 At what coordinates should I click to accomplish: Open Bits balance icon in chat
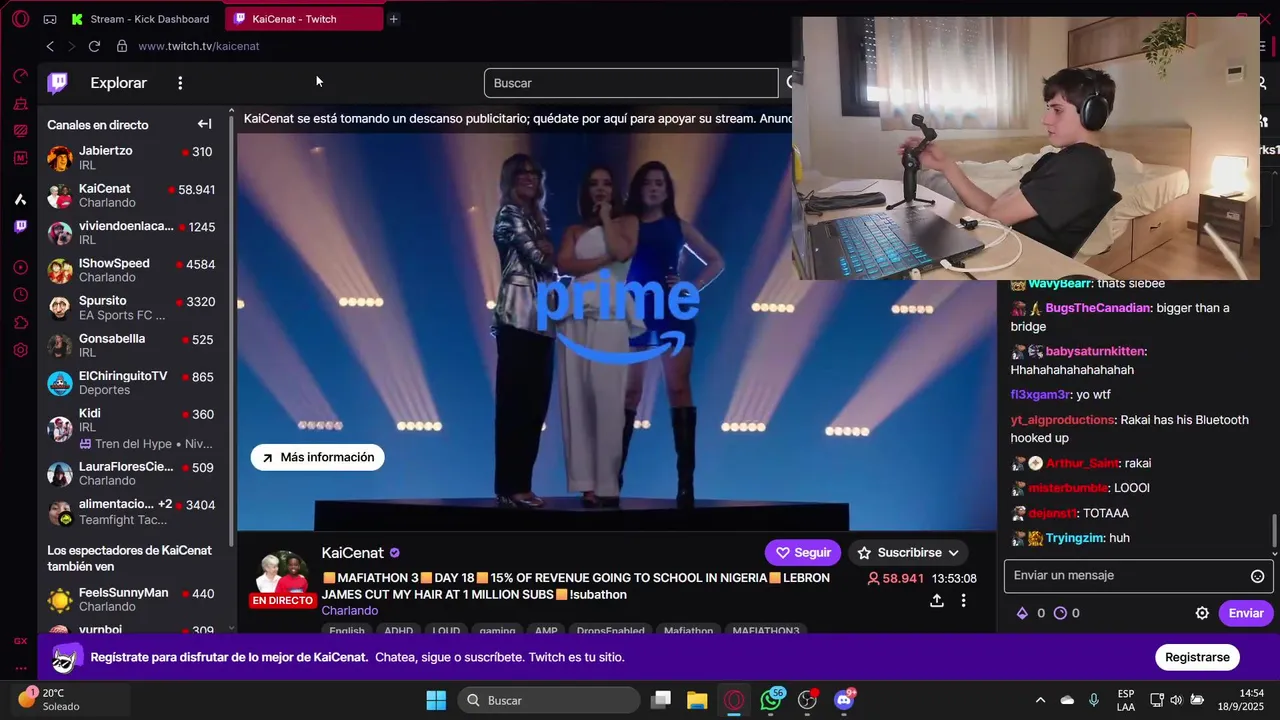coord(1022,613)
